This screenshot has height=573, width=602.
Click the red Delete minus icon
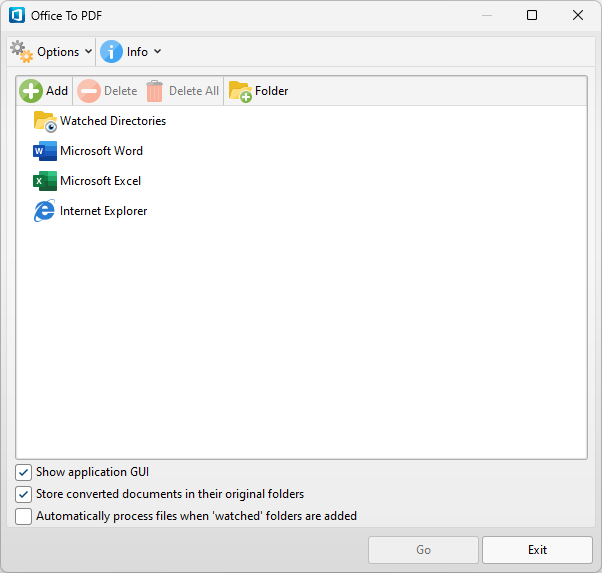click(89, 91)
